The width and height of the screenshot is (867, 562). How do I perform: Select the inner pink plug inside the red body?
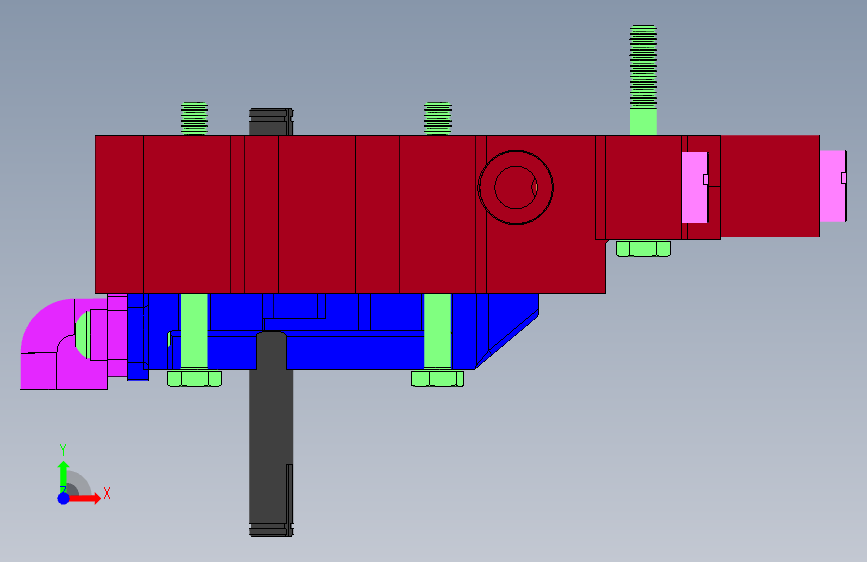pyautogui.click(x=695, y=188)
